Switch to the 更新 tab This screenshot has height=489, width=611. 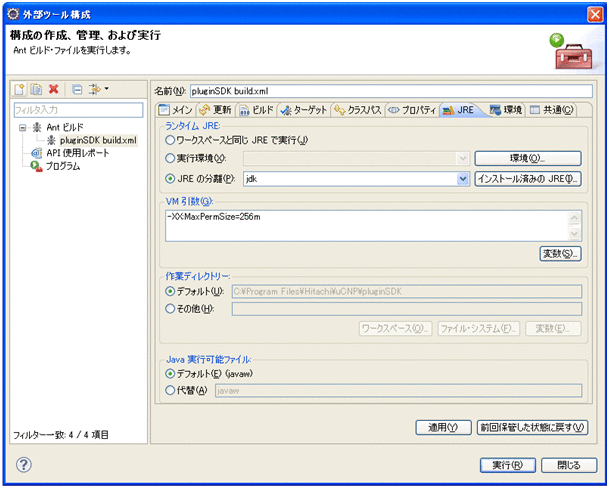(215, 110)
